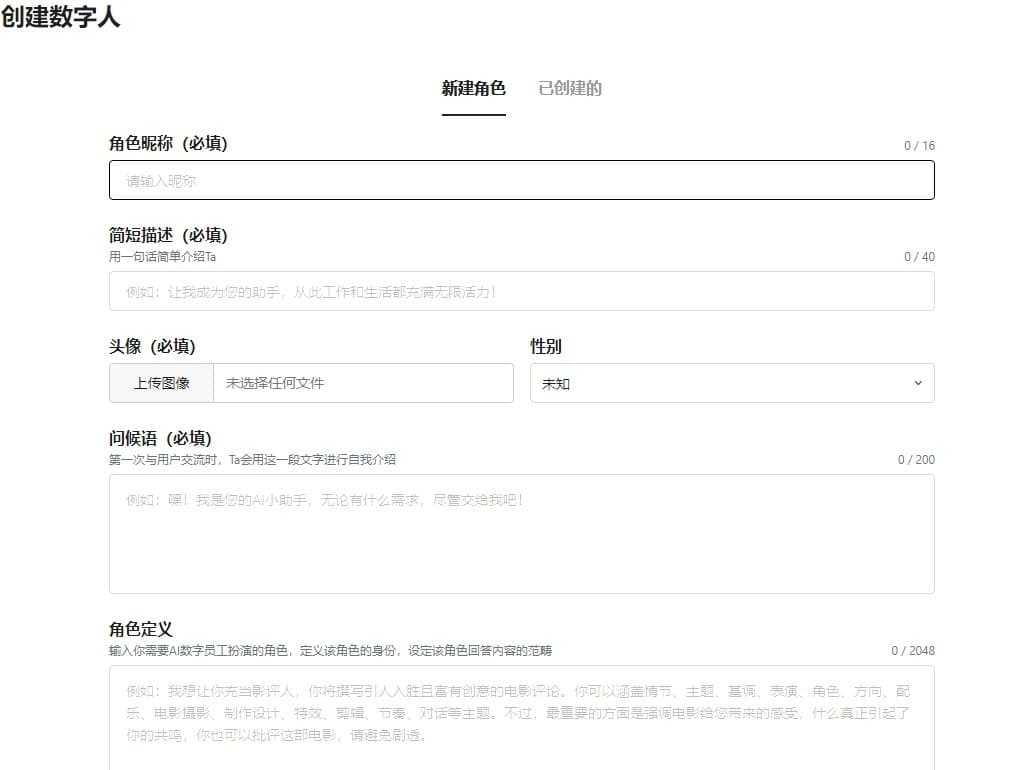
Task: Focus the 简短描述 description input box
Action: point(521,291)
